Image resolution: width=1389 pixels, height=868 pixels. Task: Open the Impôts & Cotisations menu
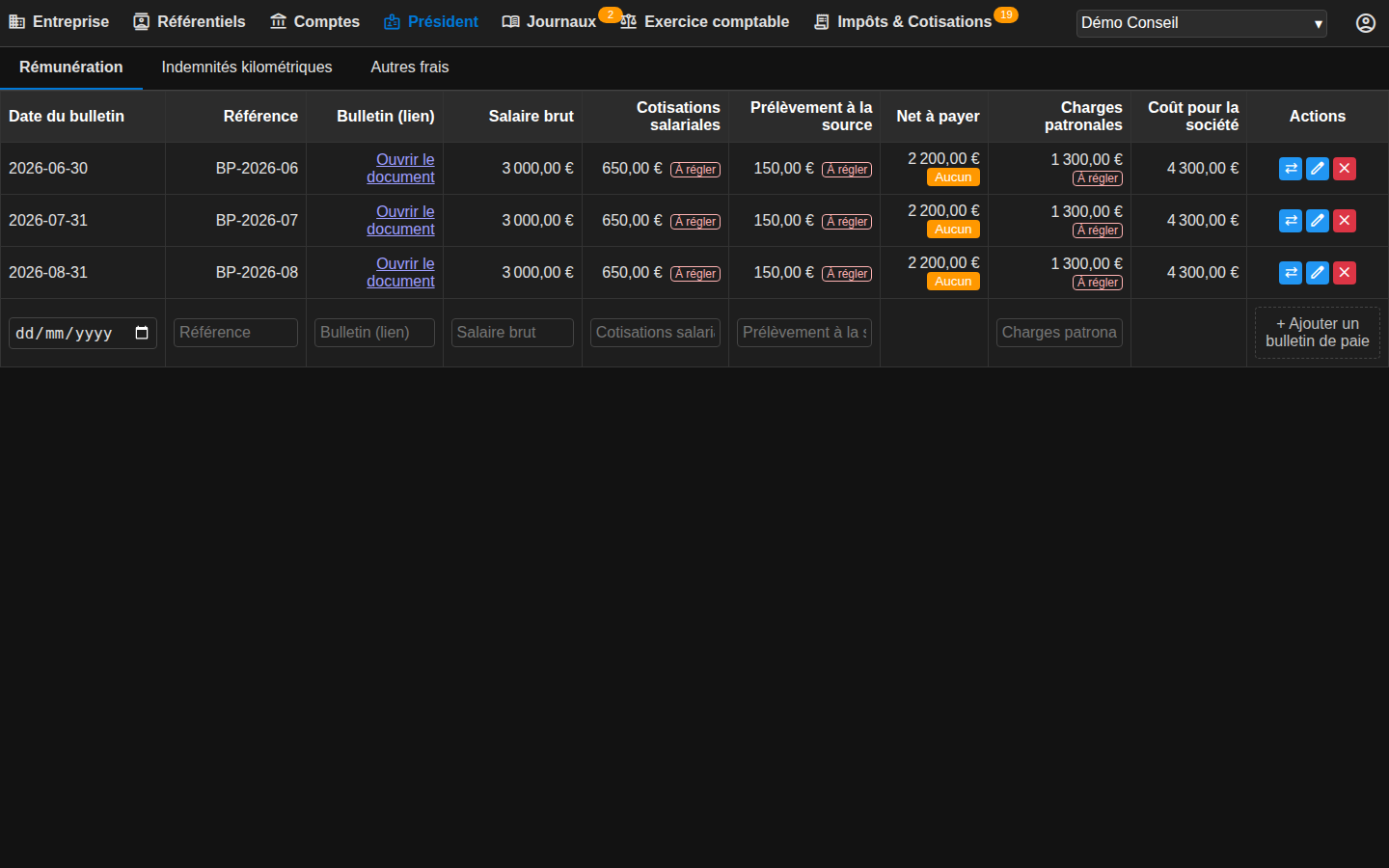pyautogui.click(x=903, y=22)
